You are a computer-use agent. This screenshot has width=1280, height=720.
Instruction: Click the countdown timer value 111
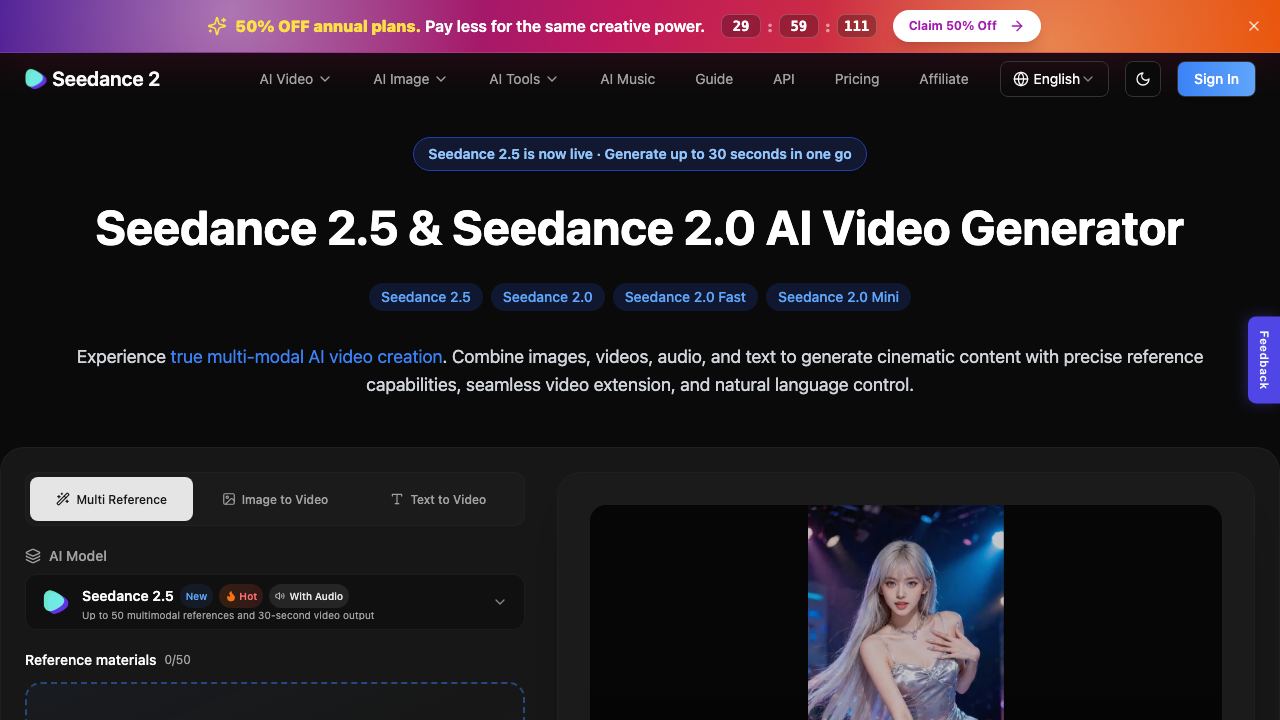(857, 26)
